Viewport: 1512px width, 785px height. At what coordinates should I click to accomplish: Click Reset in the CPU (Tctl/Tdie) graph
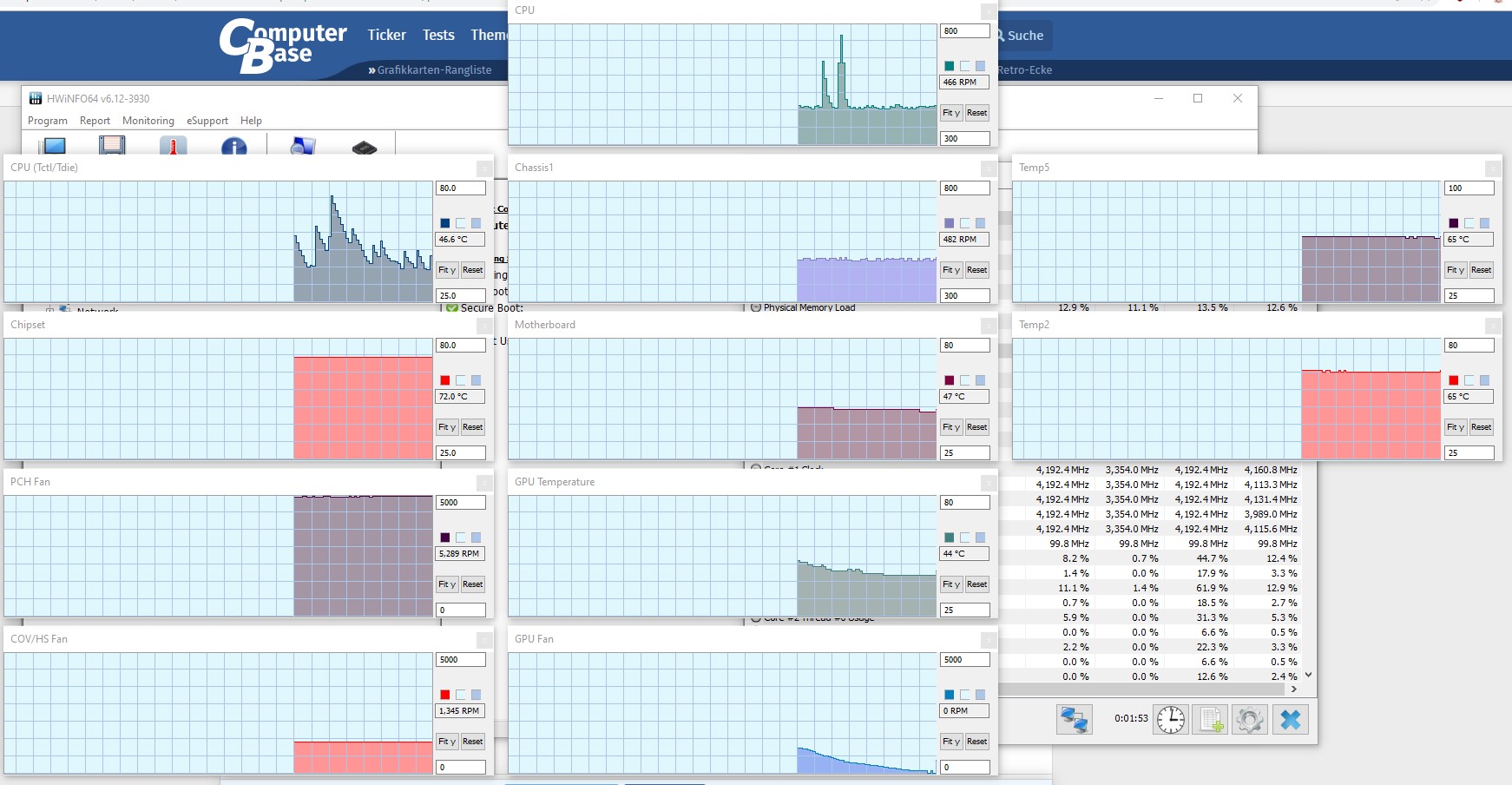[473, 270]
